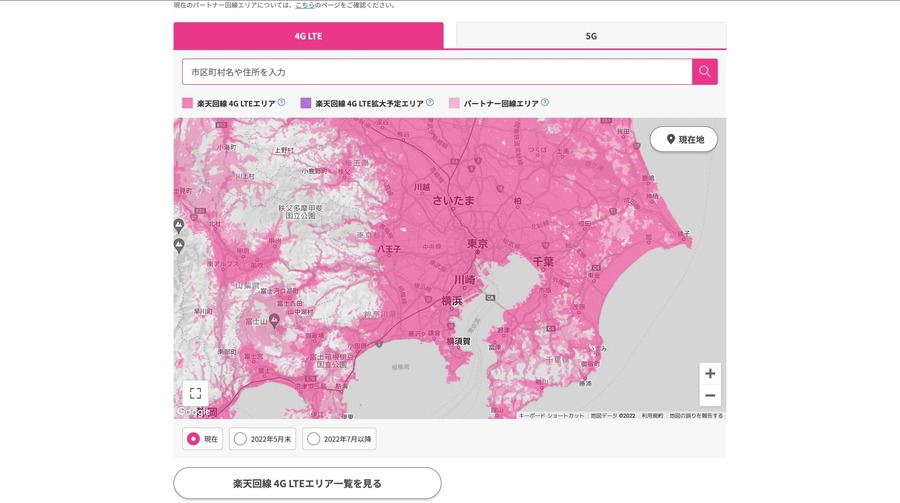Click the キーボード ショートカット map link

tap(551, 415)
